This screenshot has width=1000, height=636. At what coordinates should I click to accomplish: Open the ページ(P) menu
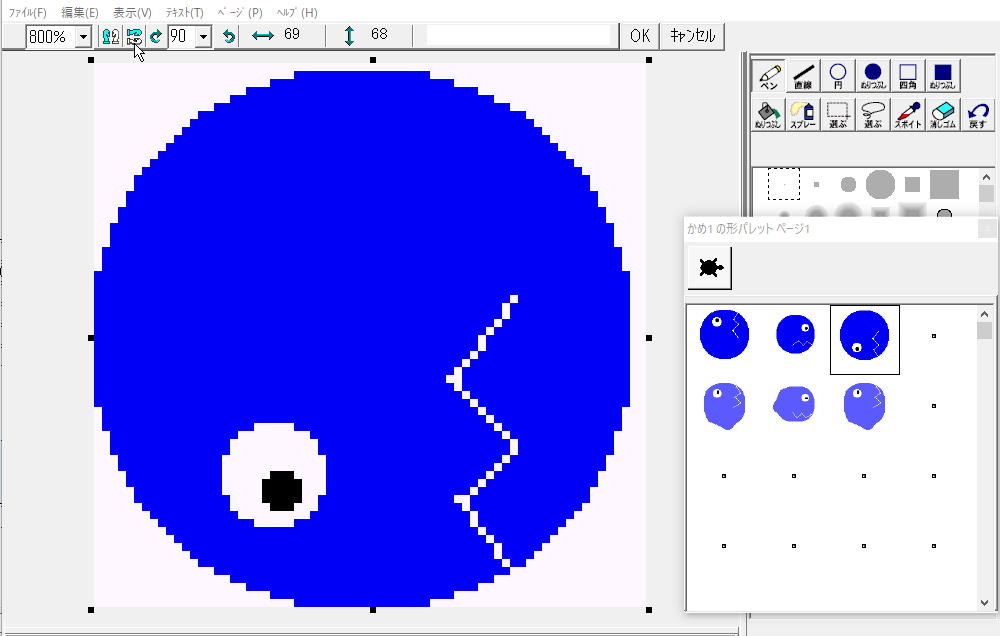tap(240, 13)
